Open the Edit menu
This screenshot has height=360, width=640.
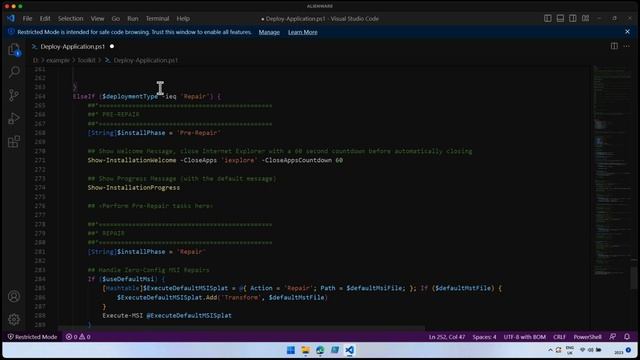(45, 19)
